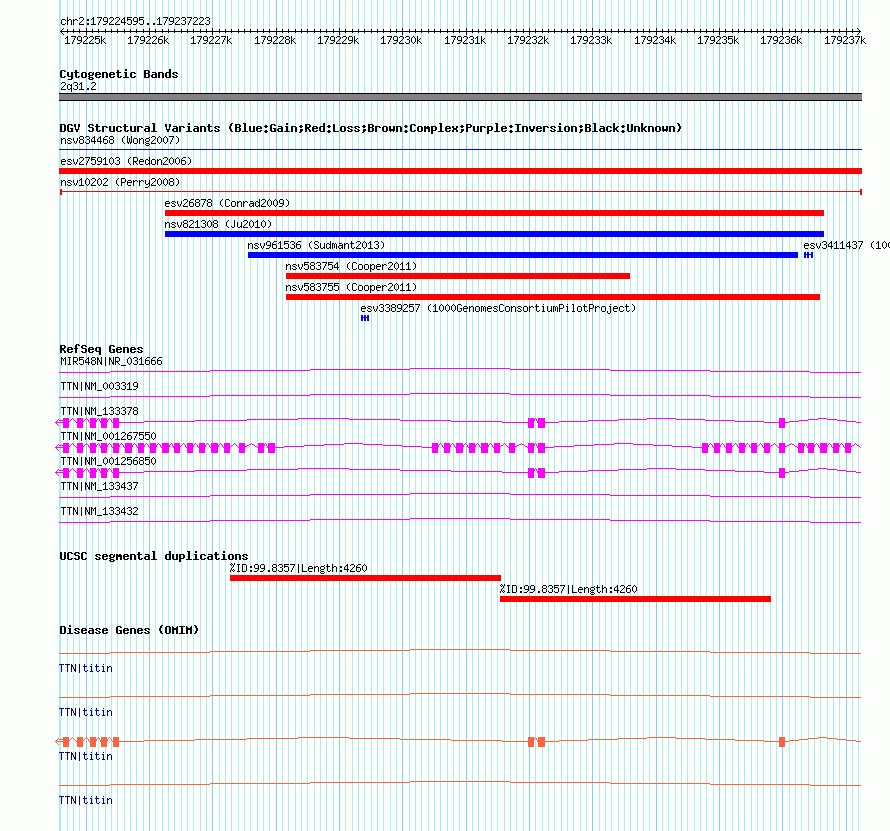Select transcript label TTN|NM_001256850
Viewport: 890px width, 831px height.
pyautogui.click(x=108, y=461)
